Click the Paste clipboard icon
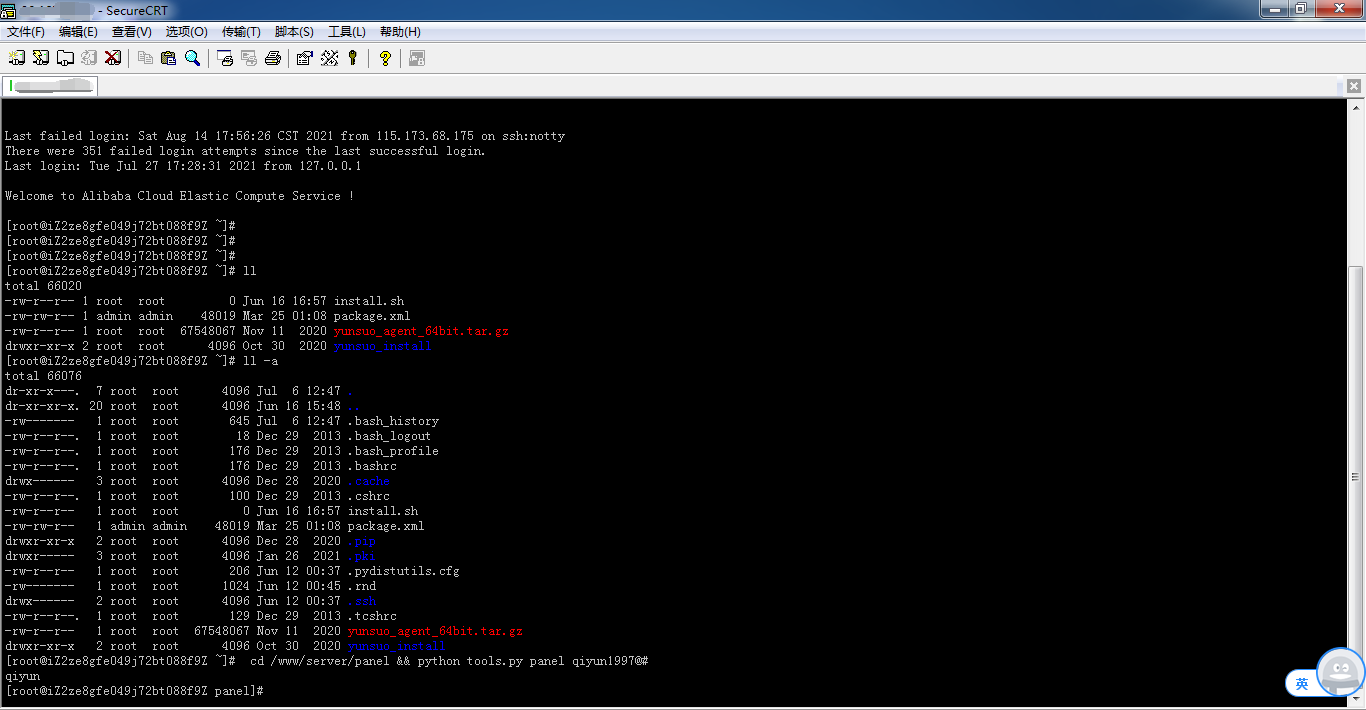Screen dimensions: 1366x710 [168, 58]
